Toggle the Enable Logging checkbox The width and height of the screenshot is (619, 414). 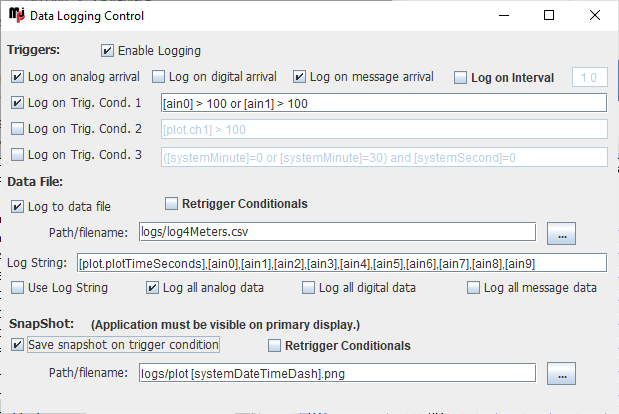coord(107,51)
